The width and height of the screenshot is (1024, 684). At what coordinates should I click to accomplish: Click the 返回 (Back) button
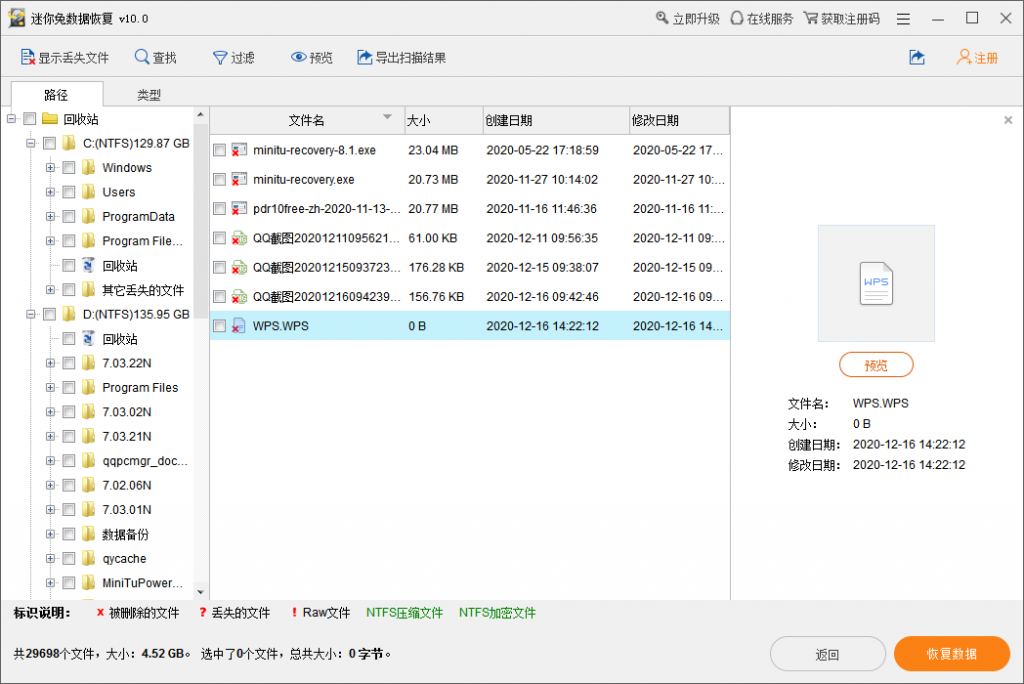(827, 654)
